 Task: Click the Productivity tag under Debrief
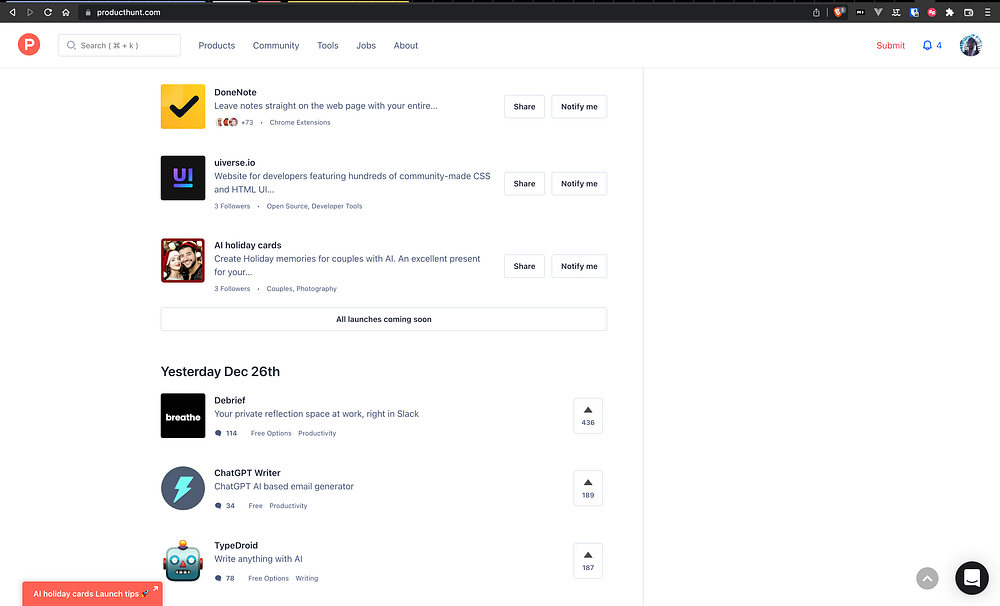click(317, 433)
